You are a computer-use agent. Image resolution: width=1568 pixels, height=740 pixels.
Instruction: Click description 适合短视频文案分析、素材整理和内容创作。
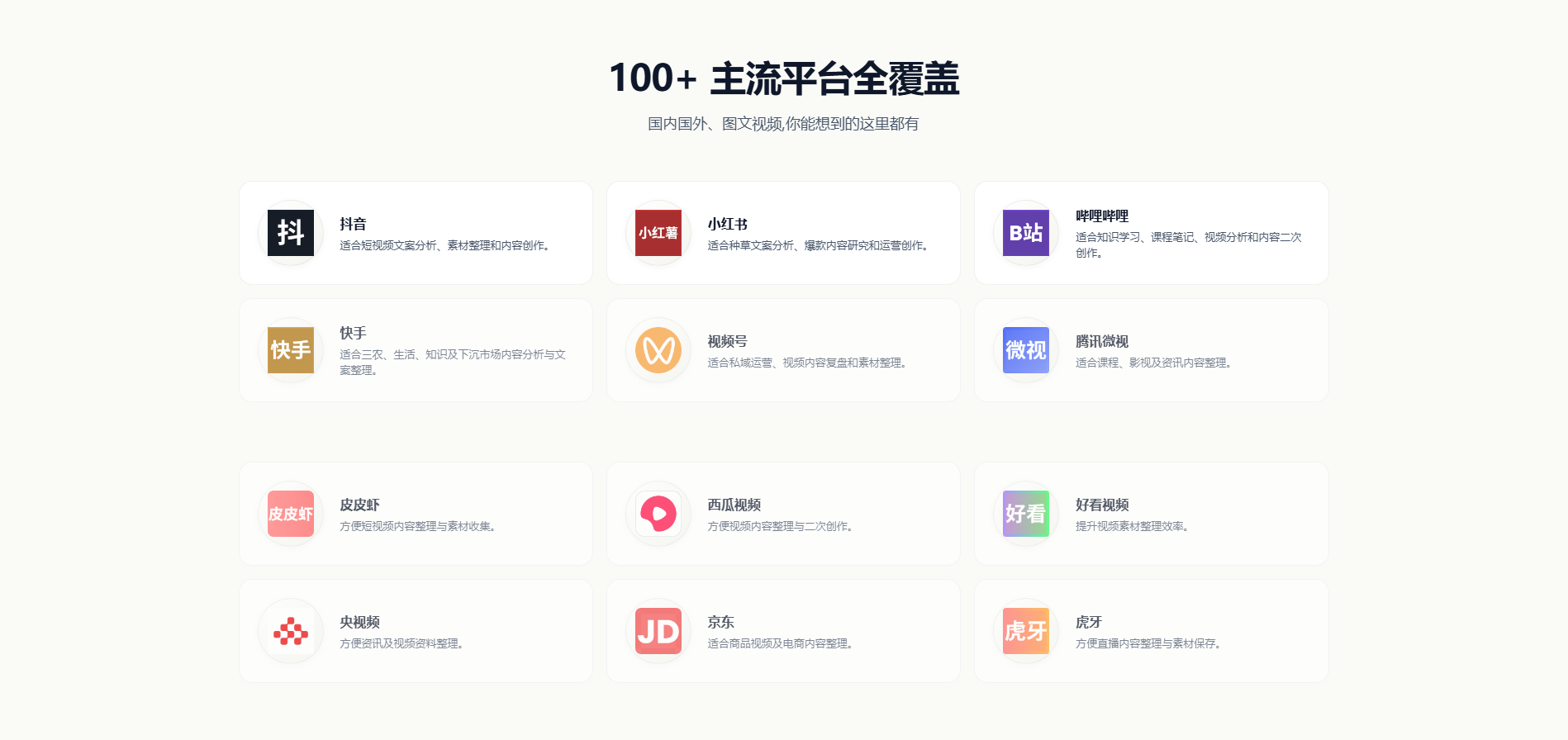(x=447, y=245)
